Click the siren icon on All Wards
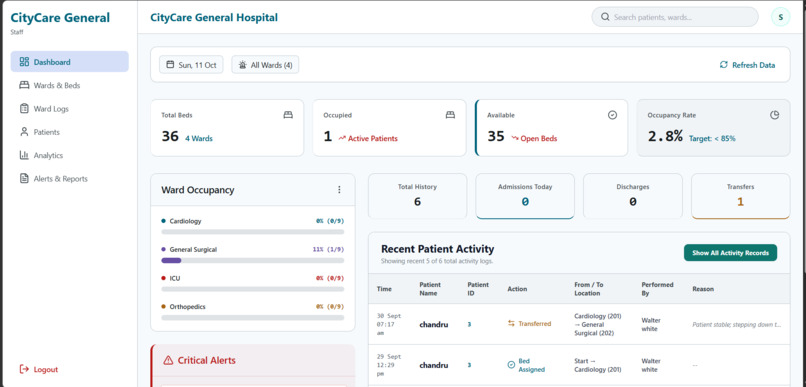 [243, 65]
